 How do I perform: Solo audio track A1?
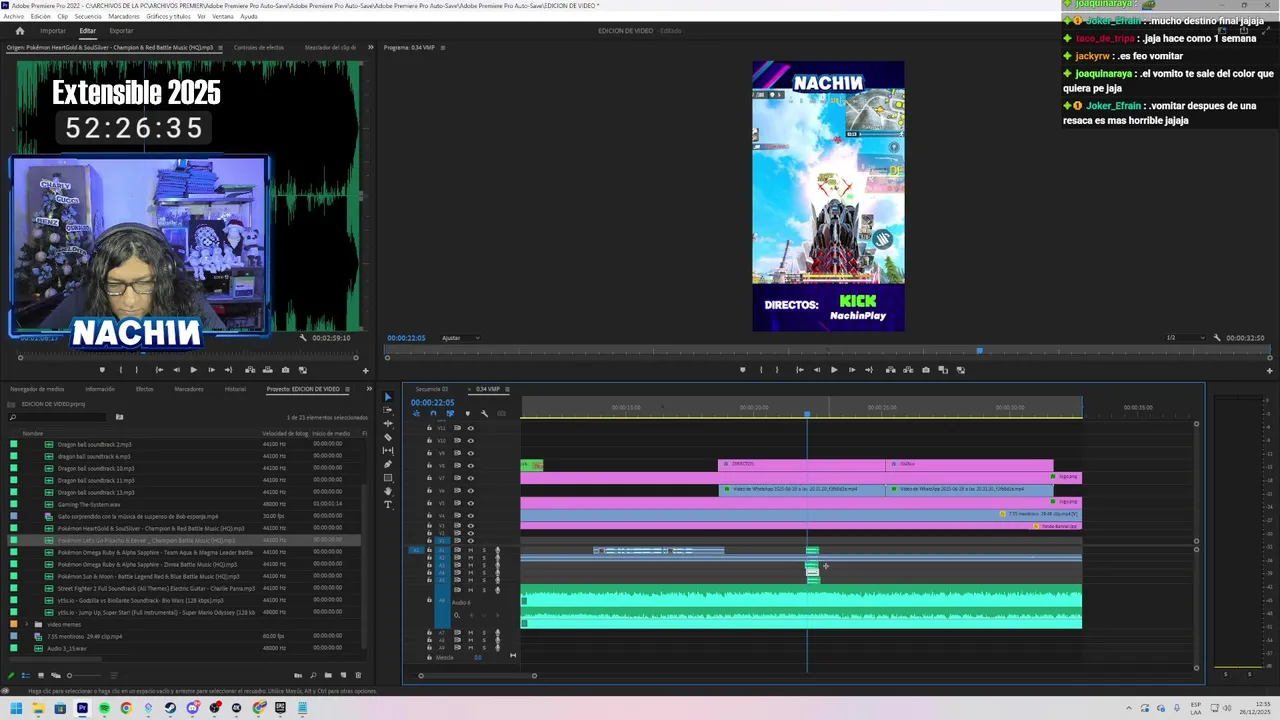484,550
